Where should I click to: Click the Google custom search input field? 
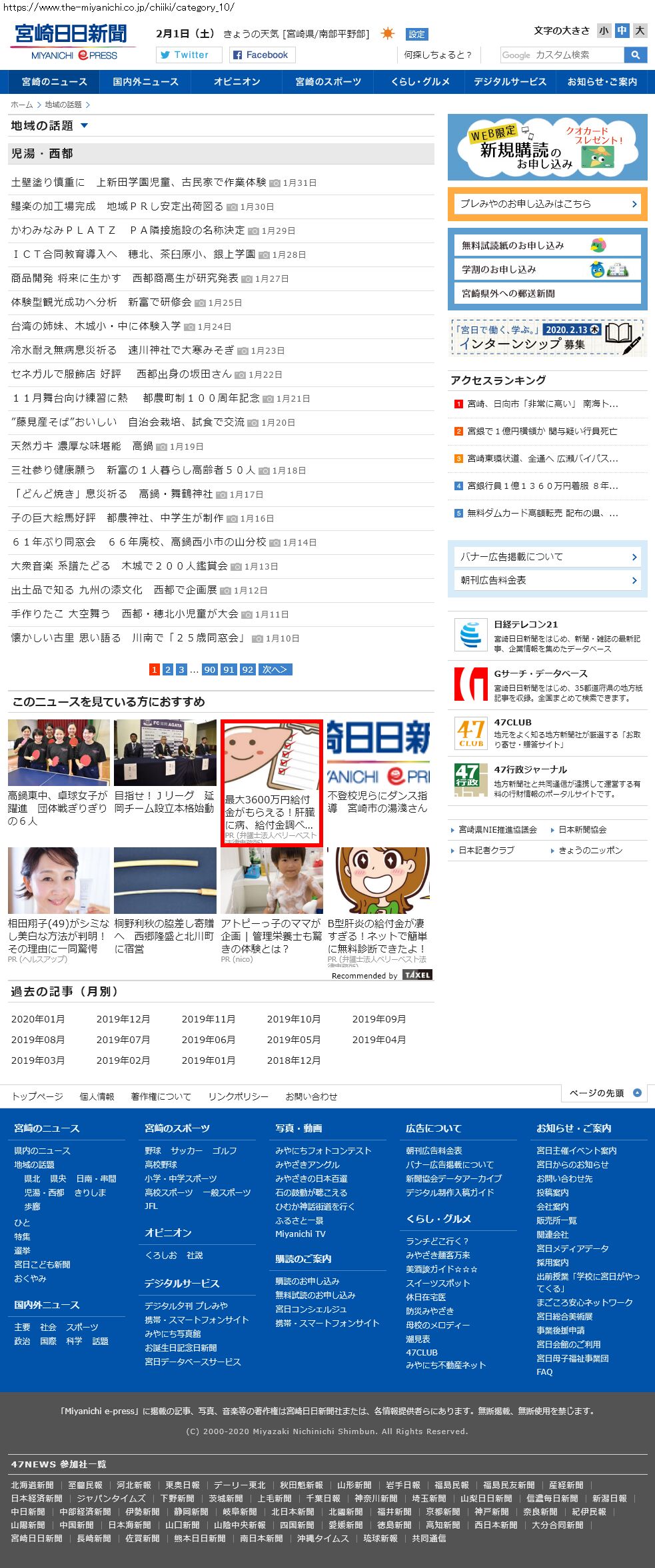(562, 55)
